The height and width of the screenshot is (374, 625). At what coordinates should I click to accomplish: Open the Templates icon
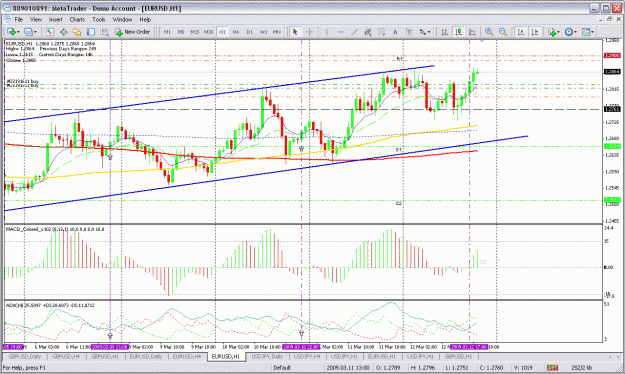tap(586, 31)
